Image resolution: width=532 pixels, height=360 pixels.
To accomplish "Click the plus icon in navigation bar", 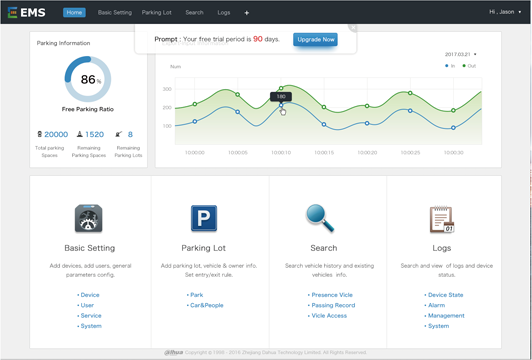I will [x=247, y=13].
